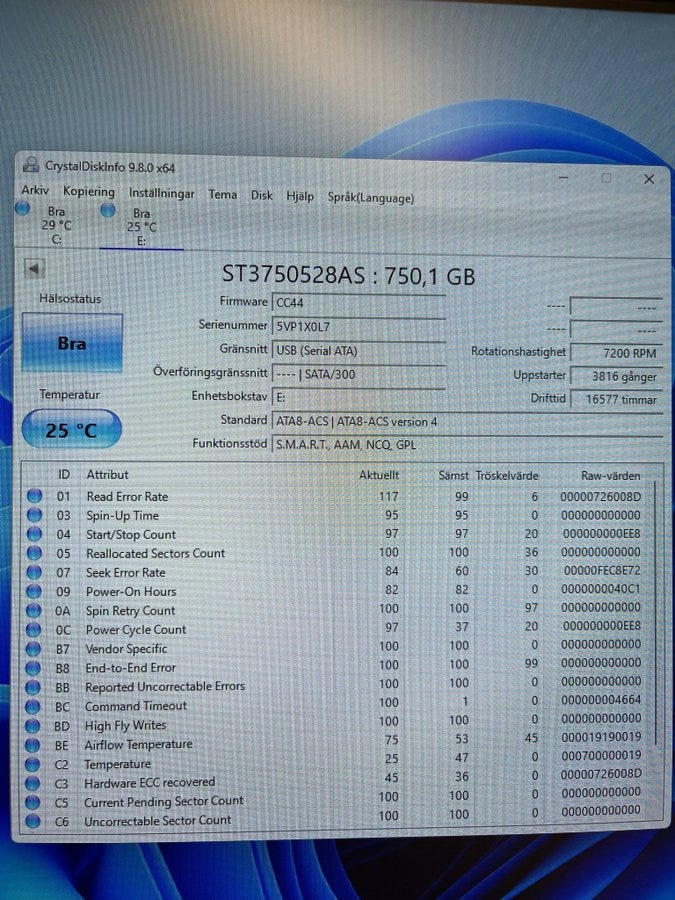675x900 pixels.
Task: Select the E: drive tab at 25 °C
Action: (141, 227)
